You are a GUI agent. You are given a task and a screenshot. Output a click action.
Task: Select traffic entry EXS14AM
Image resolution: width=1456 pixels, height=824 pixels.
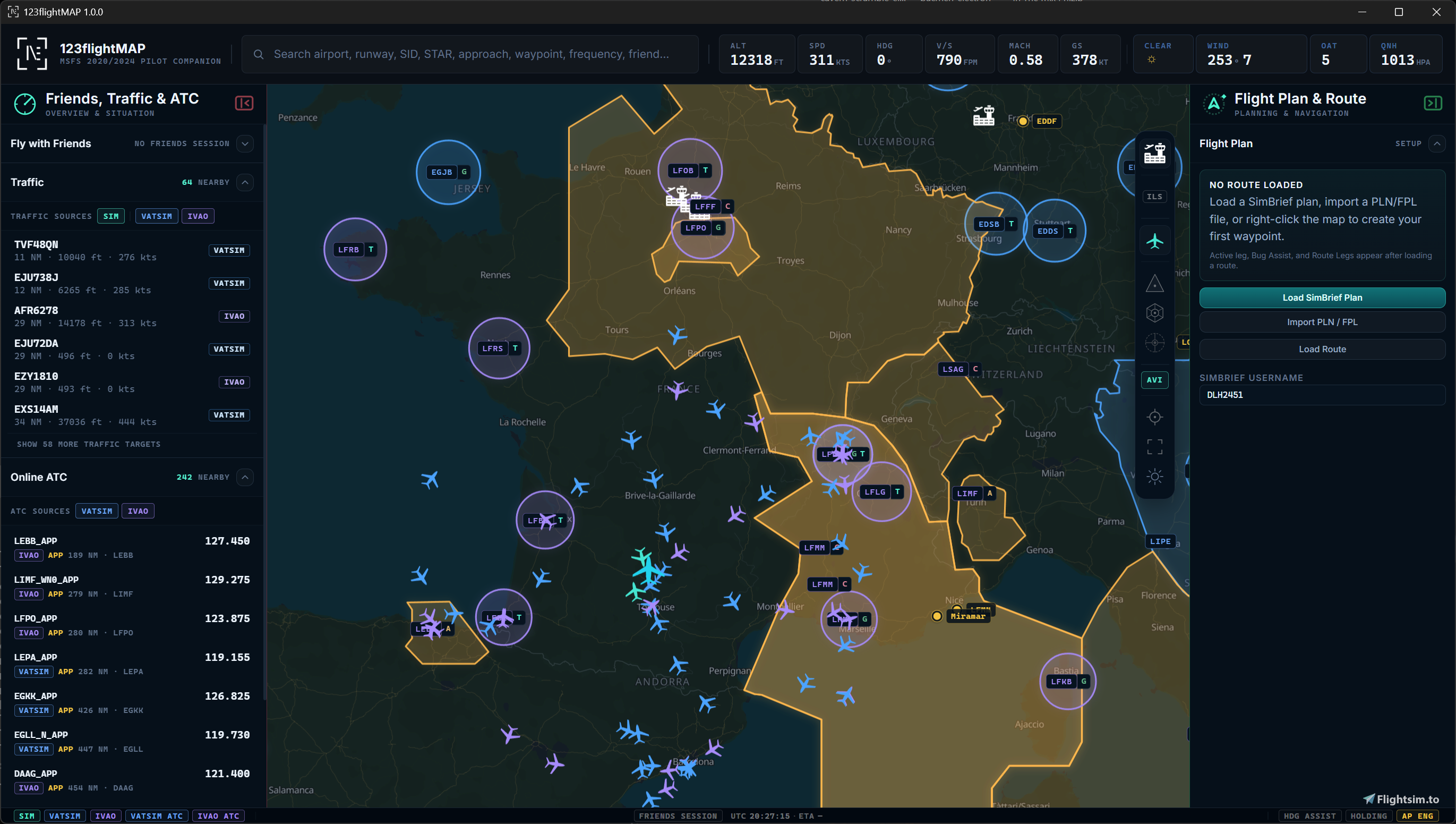click(x=132, y=415)
